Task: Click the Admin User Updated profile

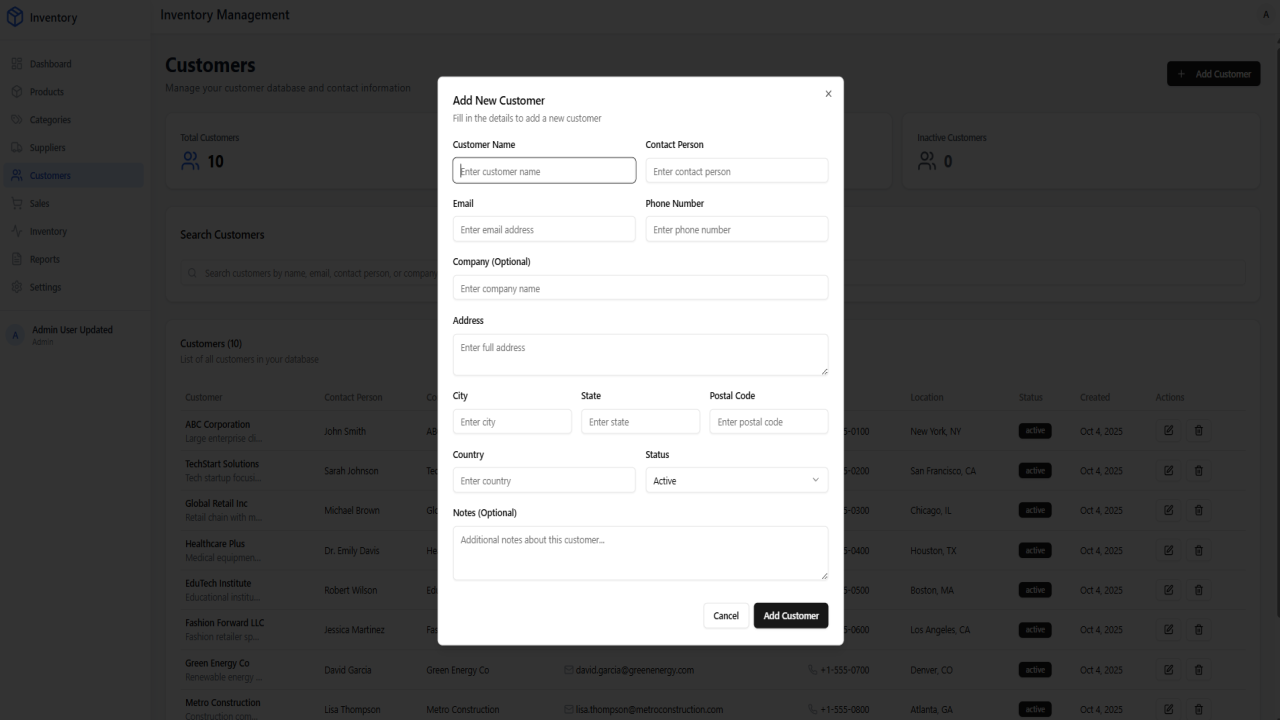Action: (x=72, y=335)
